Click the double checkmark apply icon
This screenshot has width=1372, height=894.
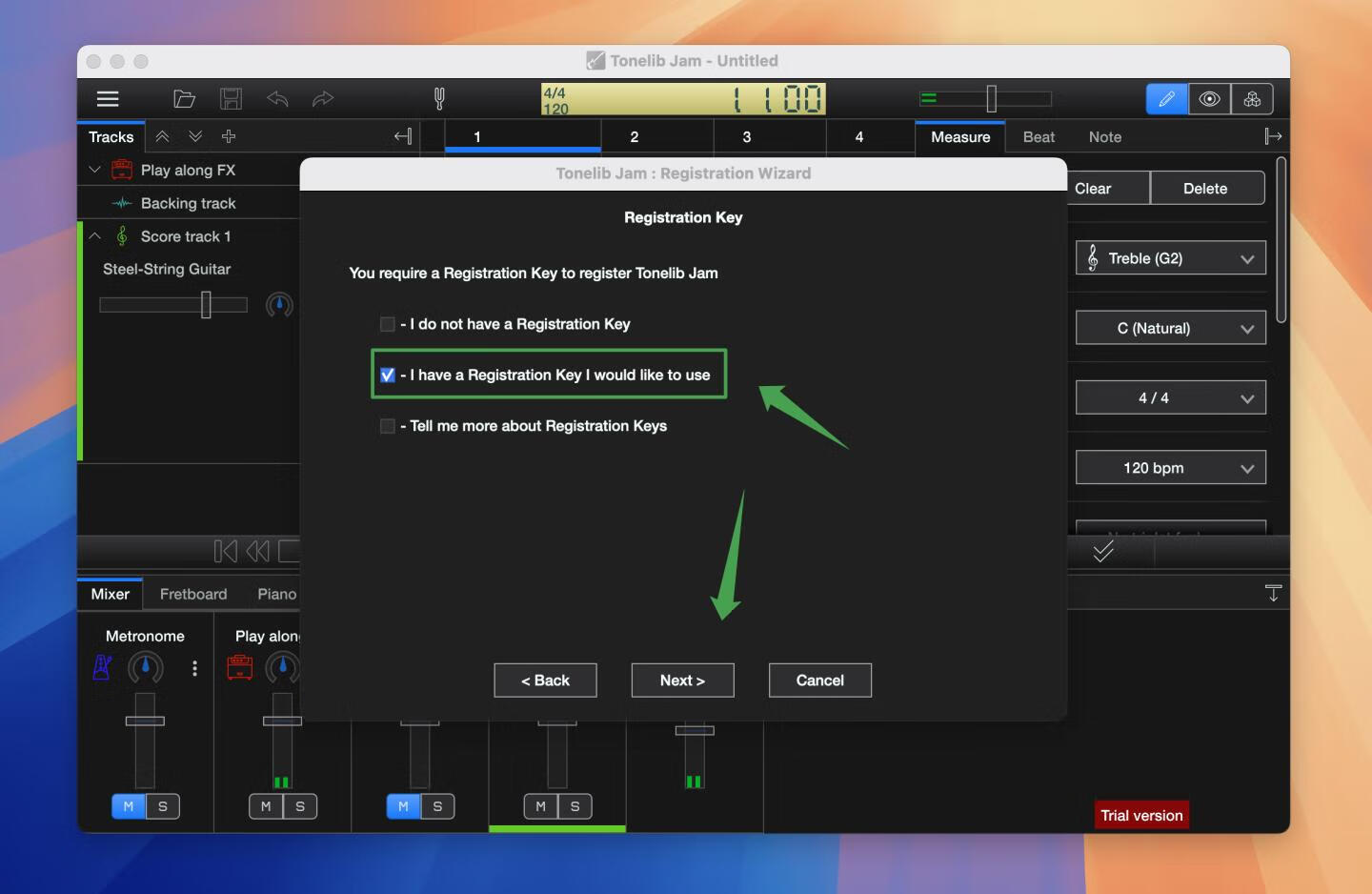(x=1103, y=551)
